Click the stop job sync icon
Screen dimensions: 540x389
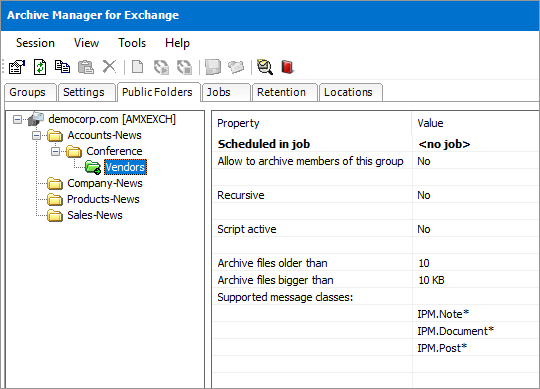(184, 67)
